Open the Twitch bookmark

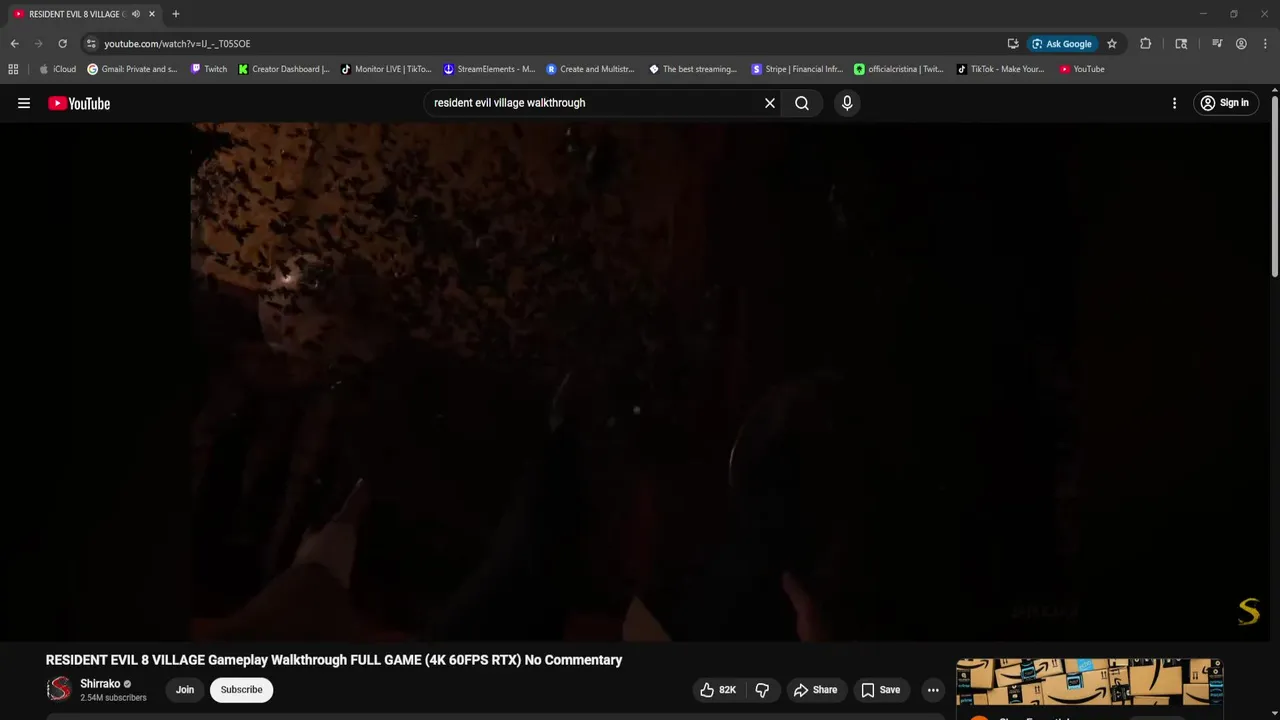coord(209,69)
